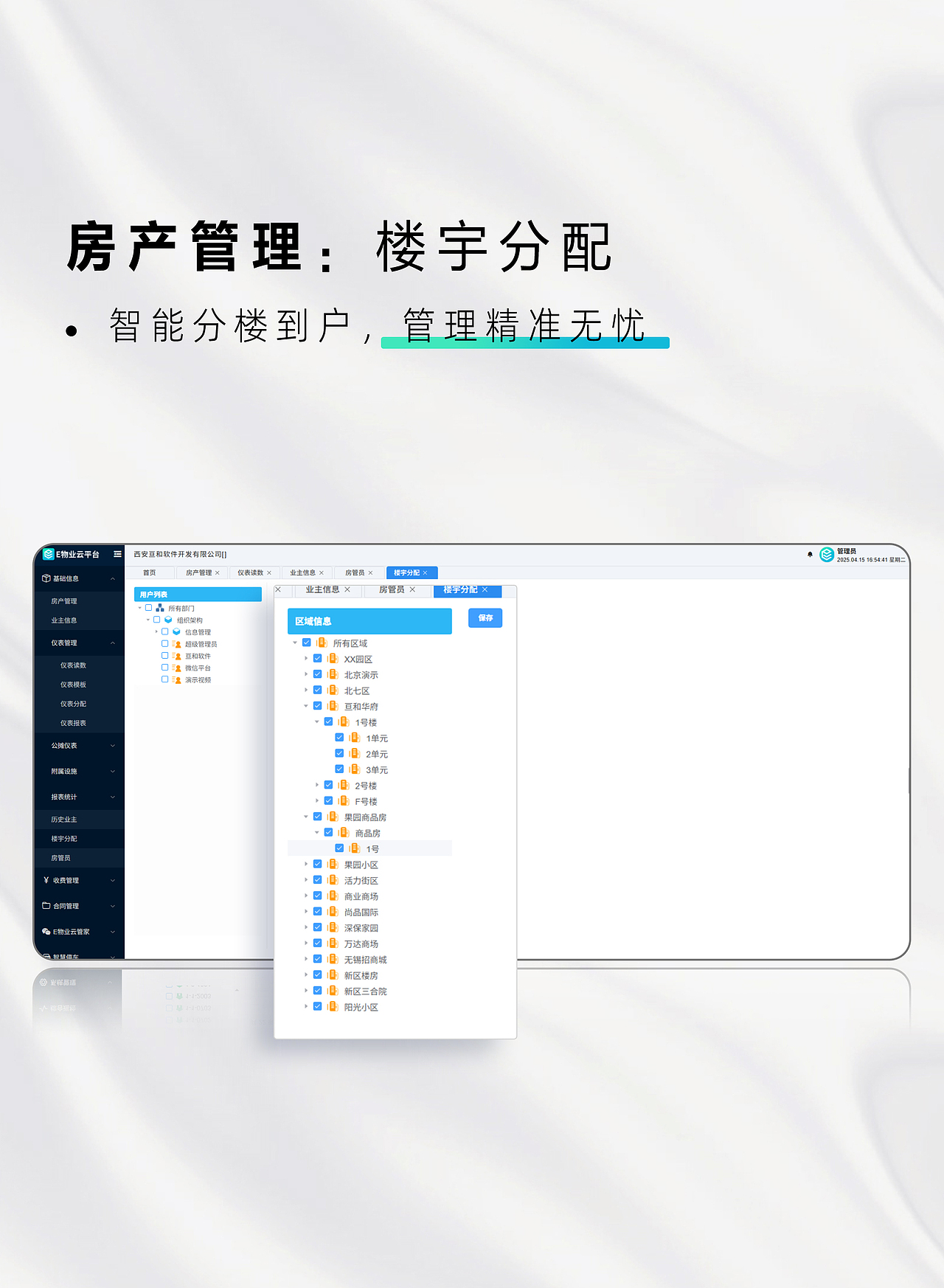Screen dimensions: 944x1288
Task: Click the E物业云平台 logo icon
Action: point(49,554)
